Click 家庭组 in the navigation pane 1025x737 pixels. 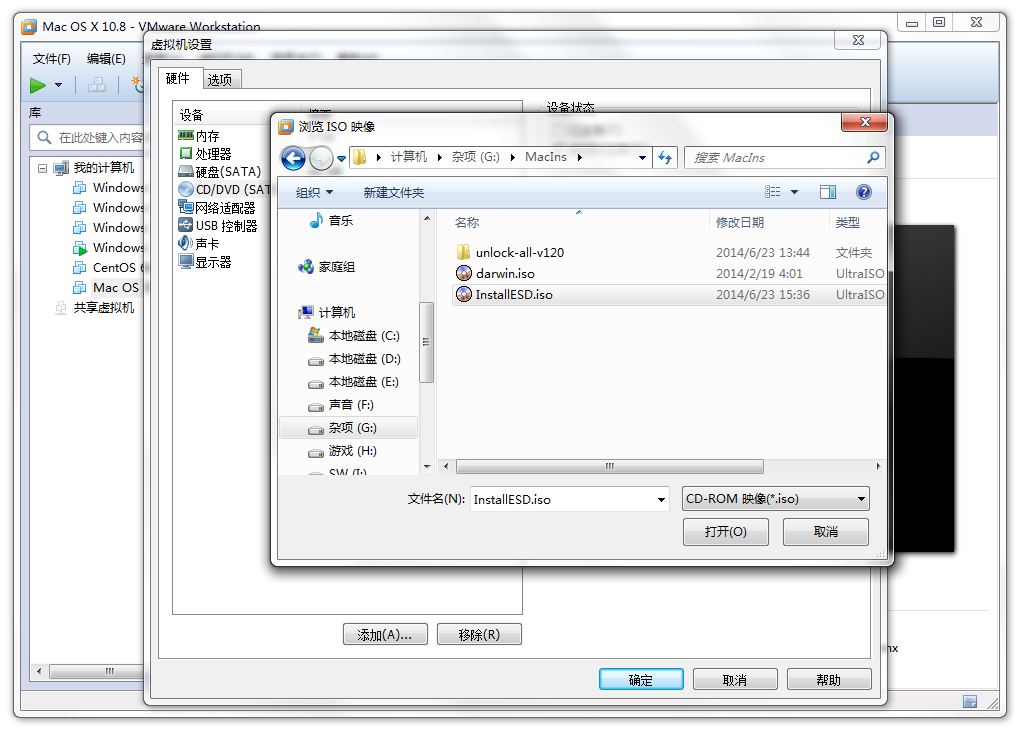pos(336,267)
